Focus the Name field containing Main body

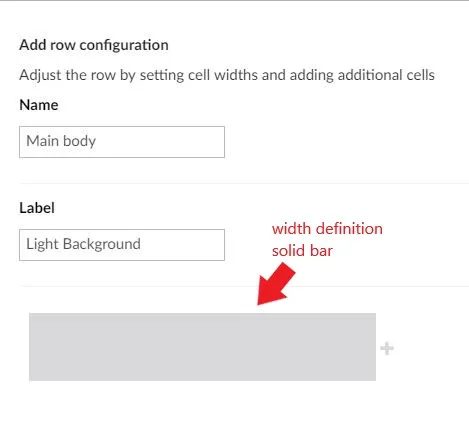122,142
